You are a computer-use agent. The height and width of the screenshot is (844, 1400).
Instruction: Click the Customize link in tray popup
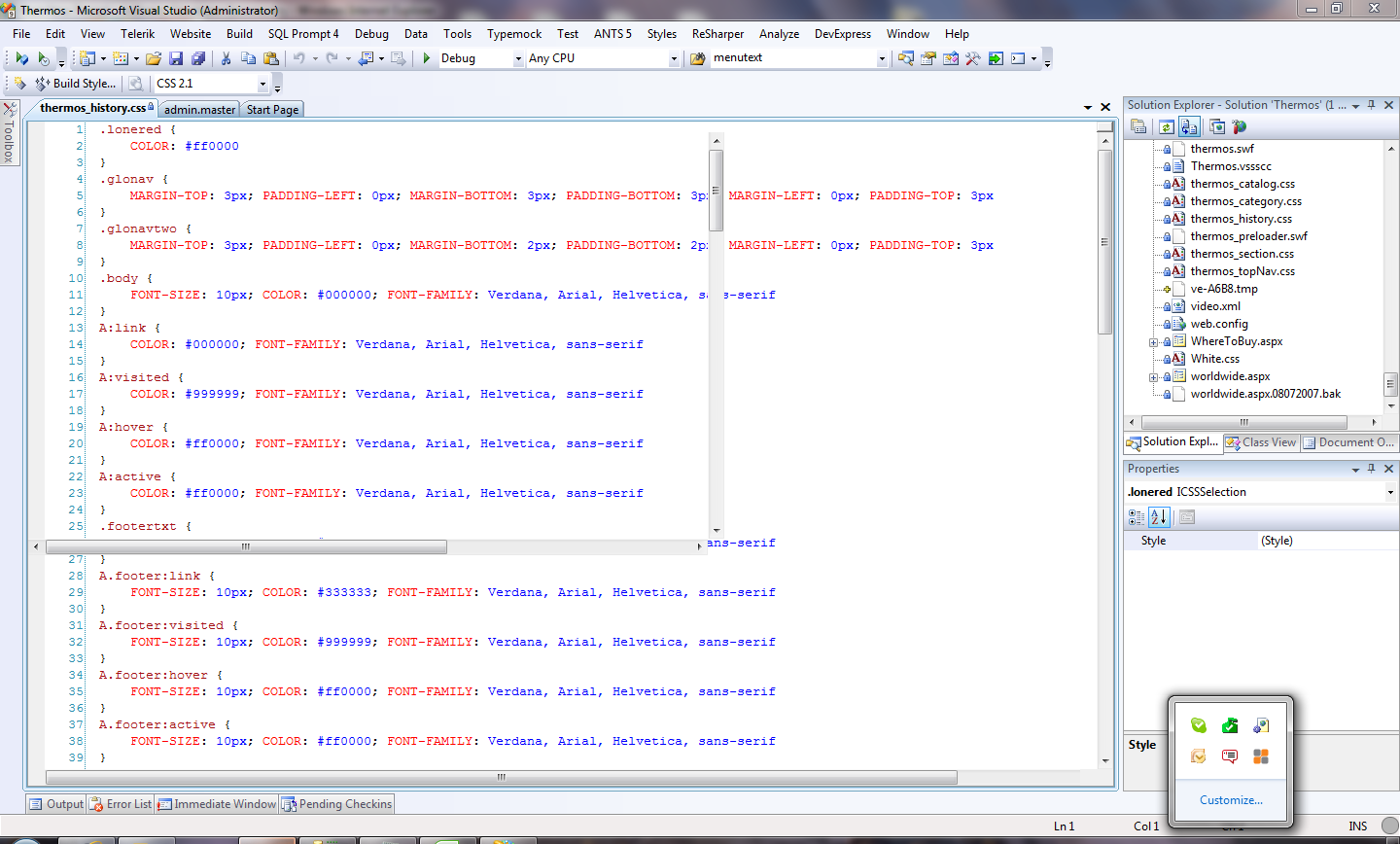click(1231, 800)
